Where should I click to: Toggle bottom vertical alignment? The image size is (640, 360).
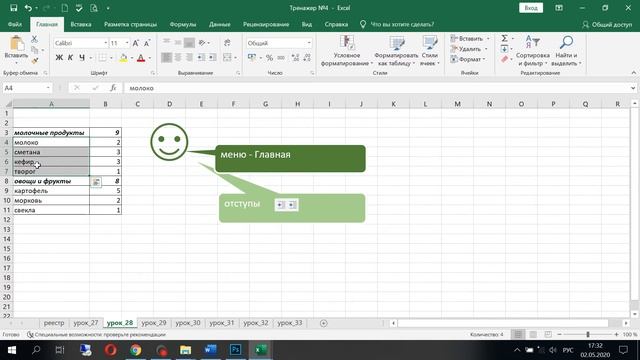189,42
